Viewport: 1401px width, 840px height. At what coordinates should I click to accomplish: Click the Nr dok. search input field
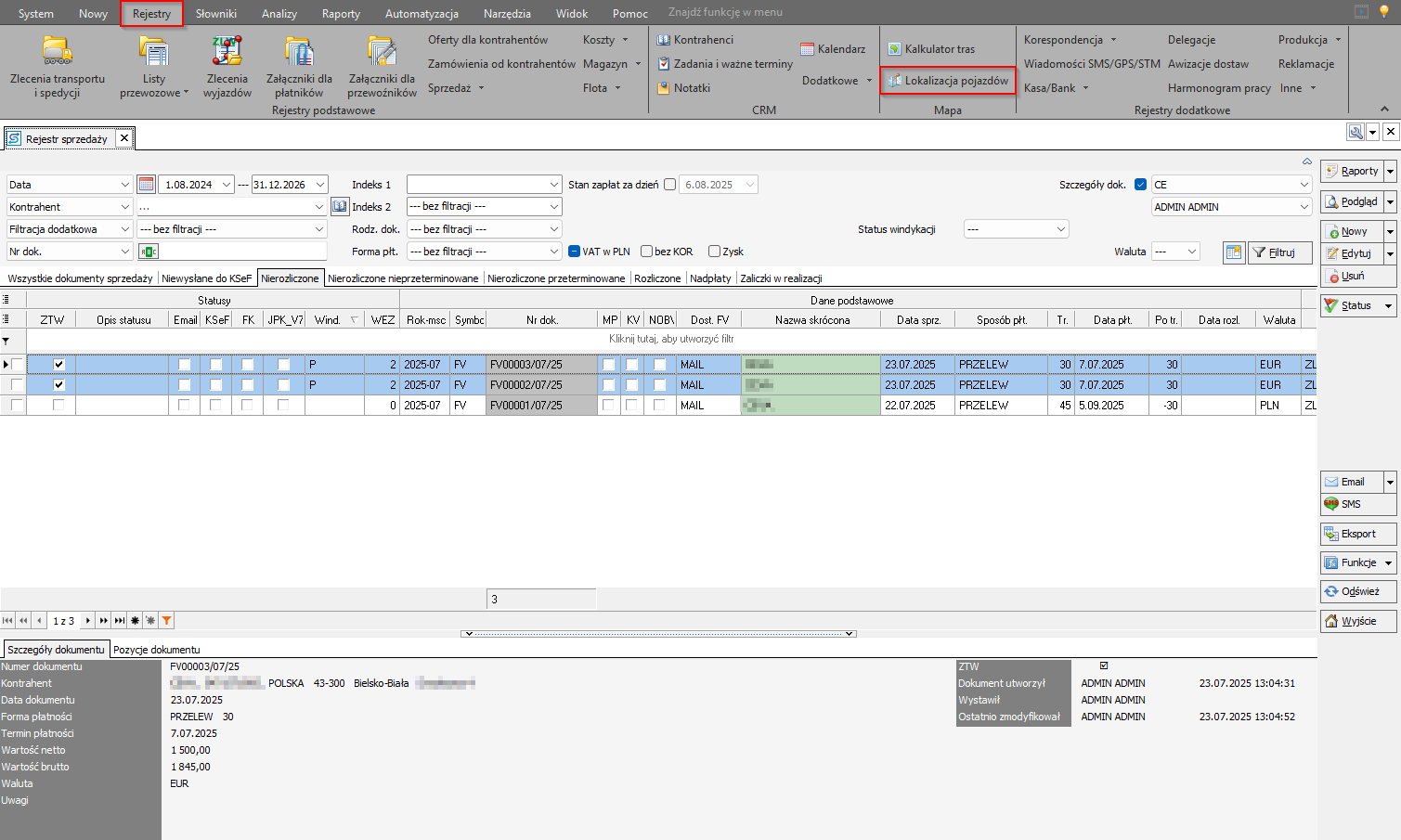241,252
